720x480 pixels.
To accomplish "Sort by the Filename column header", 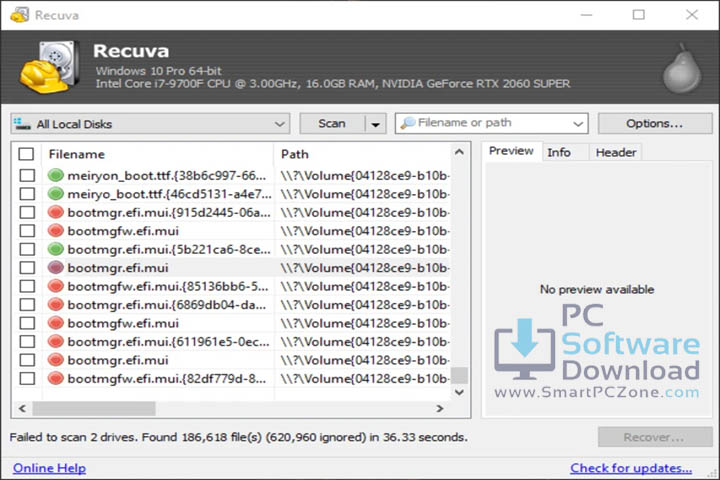I will point(158,154).
